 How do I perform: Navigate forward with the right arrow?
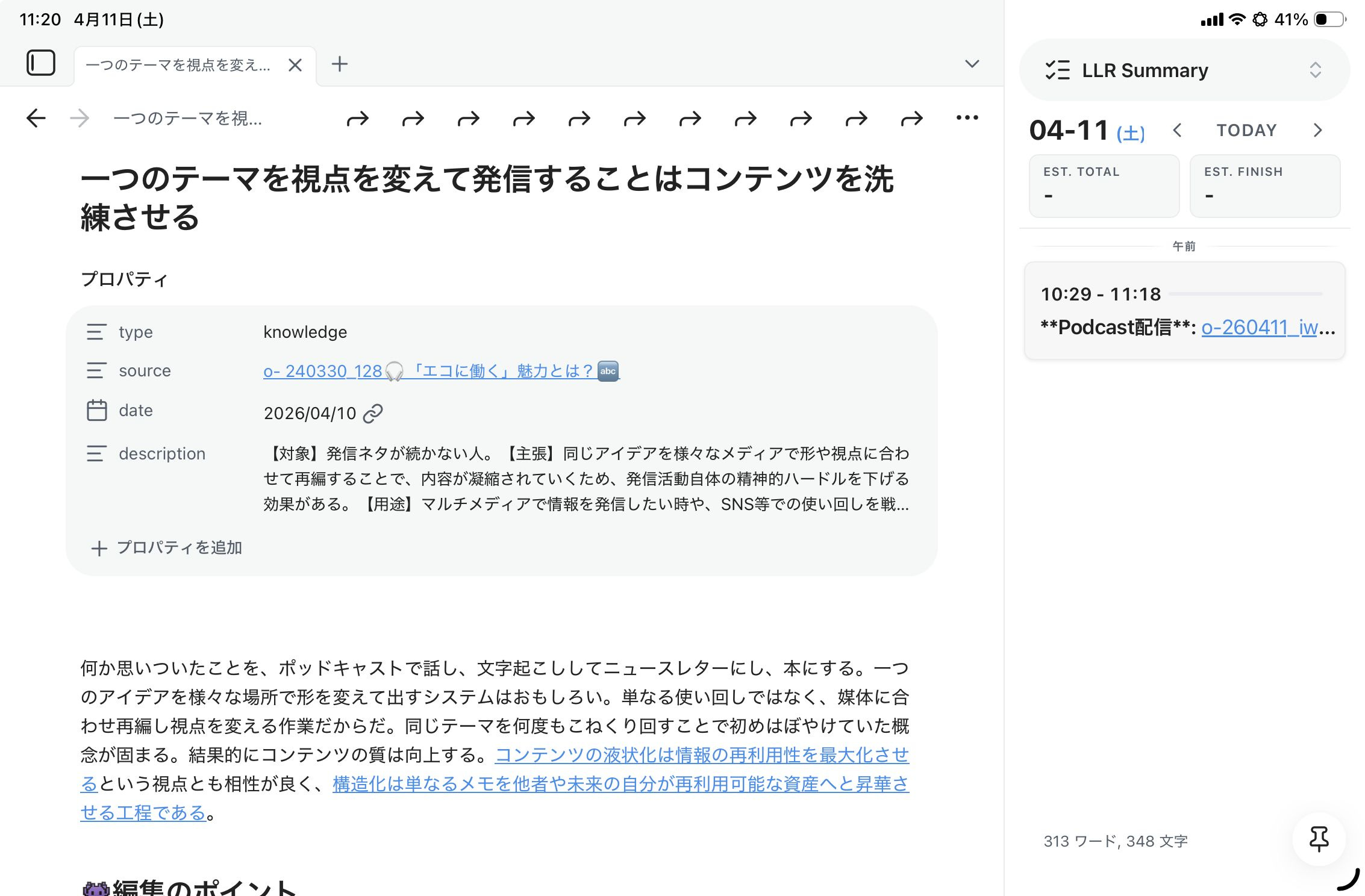pos(80,118)
